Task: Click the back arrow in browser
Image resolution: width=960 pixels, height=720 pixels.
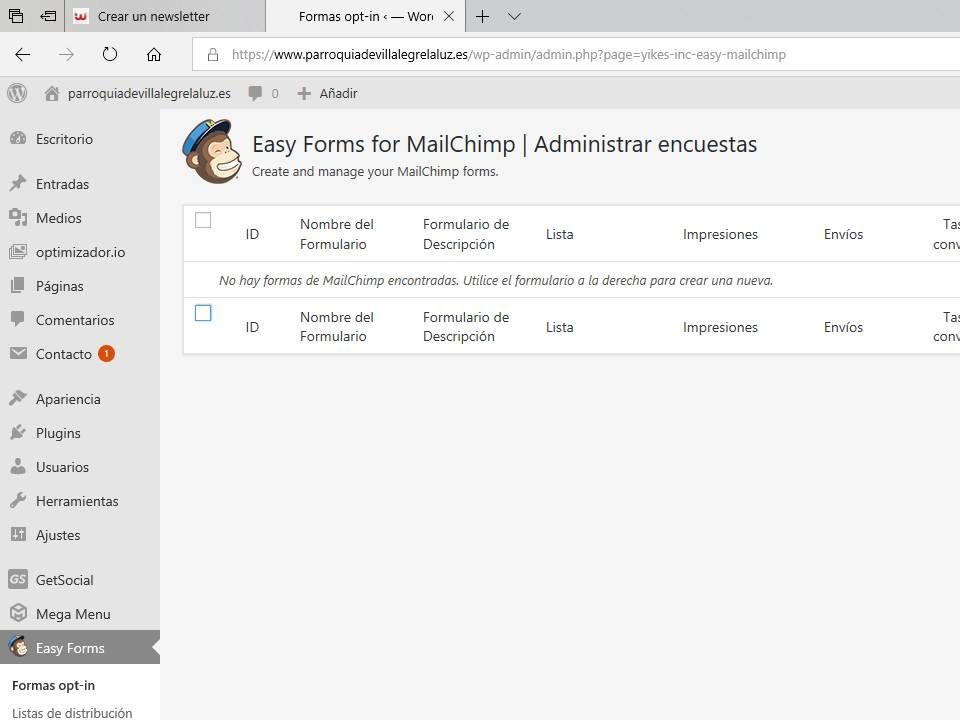Action: [23, 54]
